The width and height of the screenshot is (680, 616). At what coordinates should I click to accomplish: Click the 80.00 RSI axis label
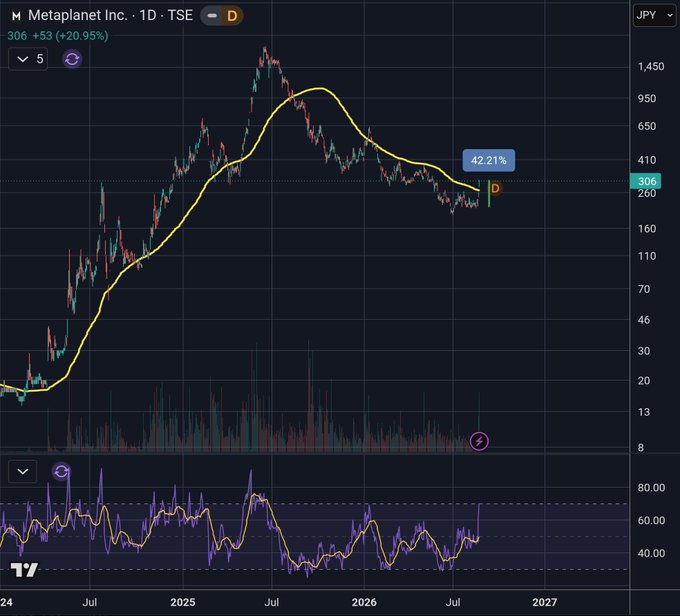[651, 488]
